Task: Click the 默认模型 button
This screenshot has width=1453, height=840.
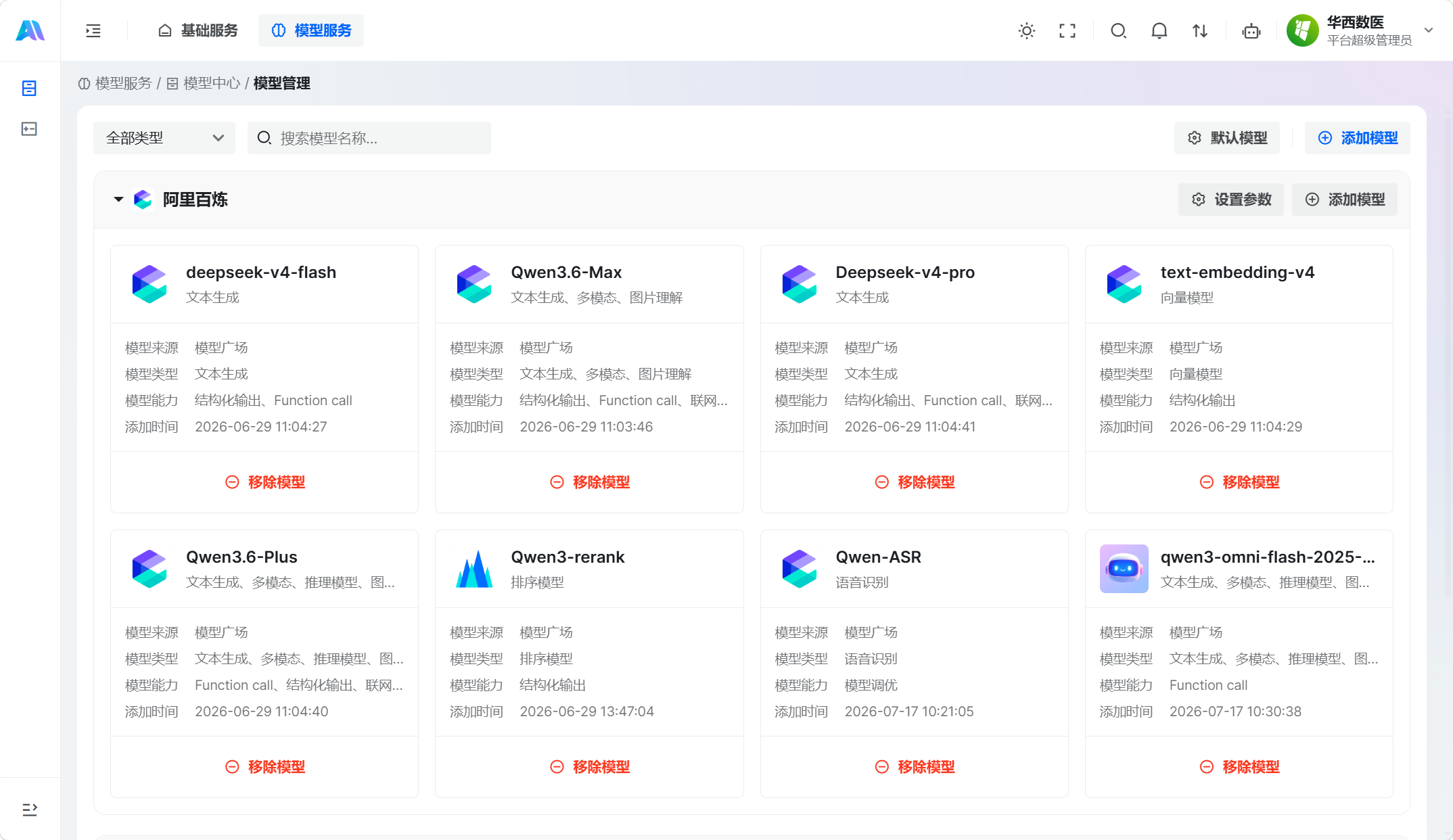Action: [1227, 138]
